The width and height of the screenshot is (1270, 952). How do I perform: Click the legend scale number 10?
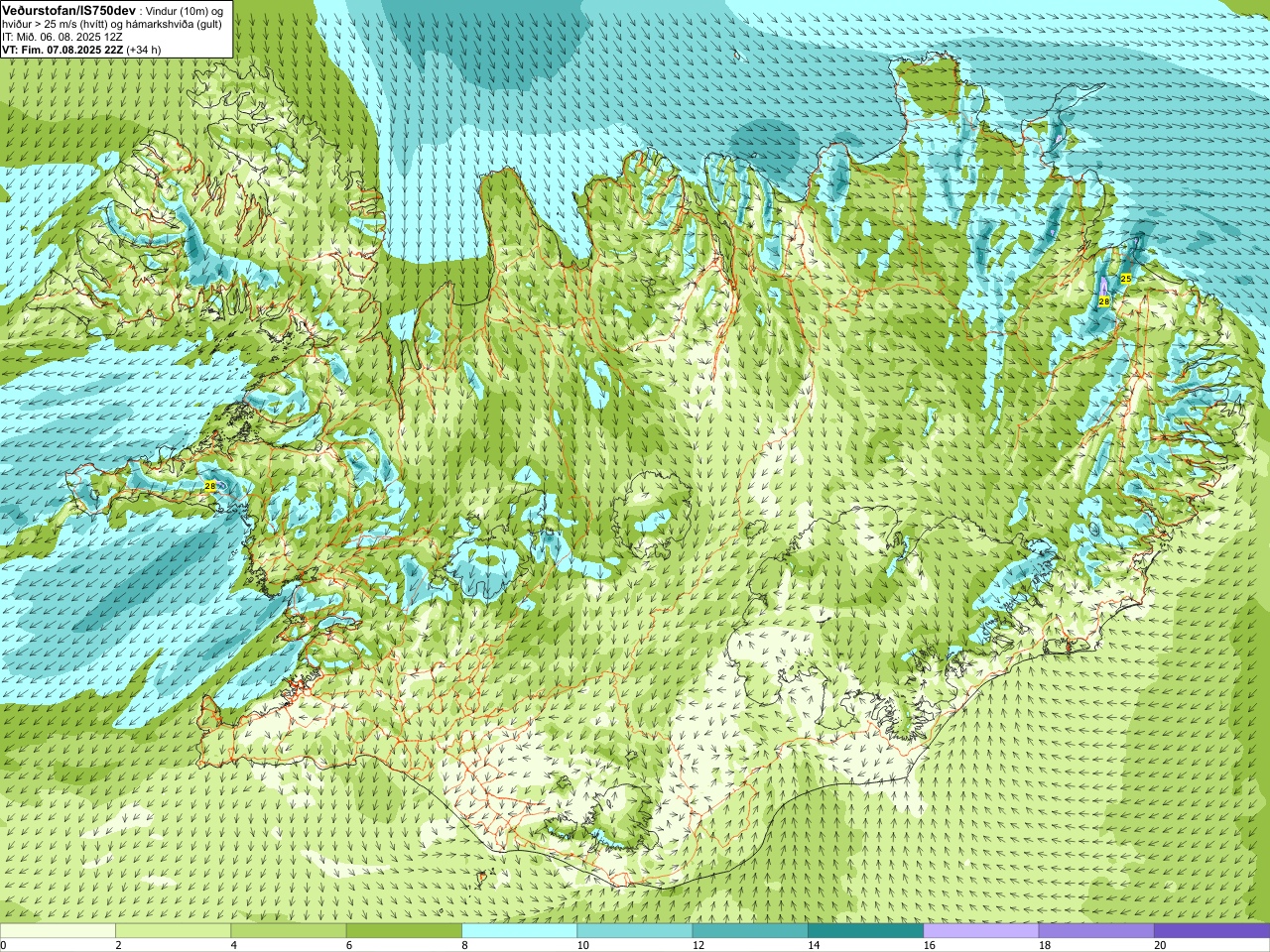coord(582,945)
